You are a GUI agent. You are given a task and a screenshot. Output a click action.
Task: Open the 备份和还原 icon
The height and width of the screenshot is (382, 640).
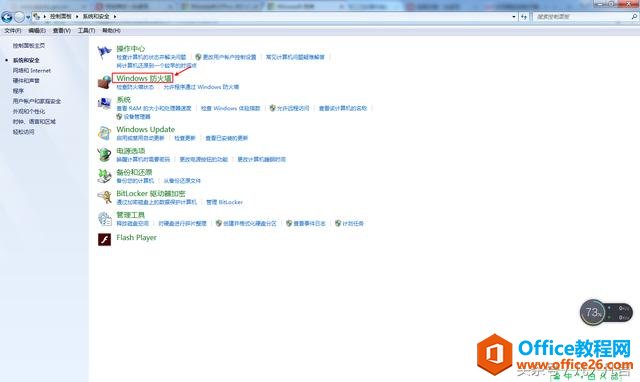104,175
